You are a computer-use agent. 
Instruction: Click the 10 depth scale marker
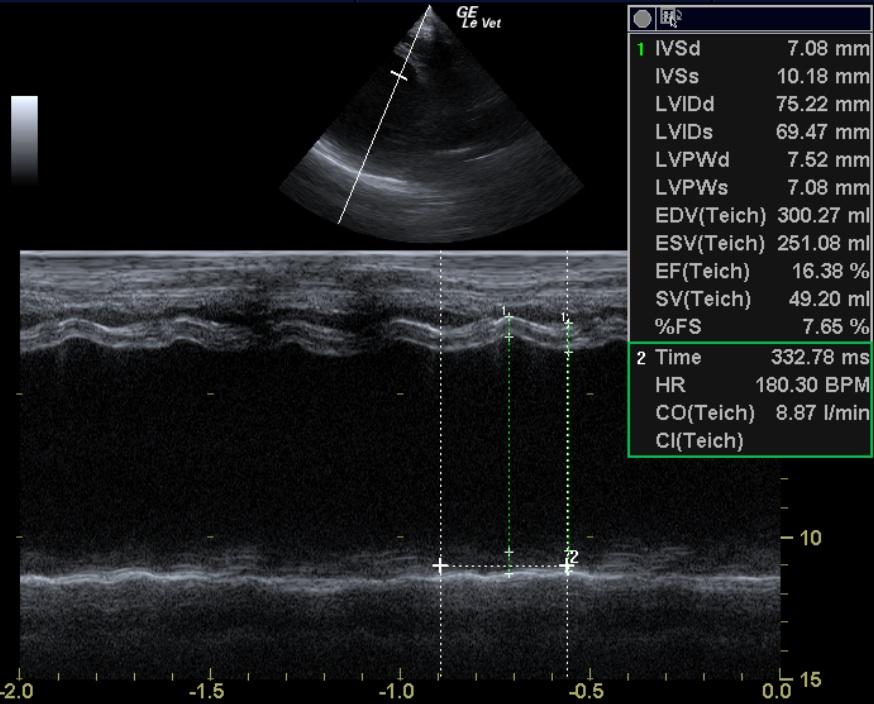click(809, 538)
